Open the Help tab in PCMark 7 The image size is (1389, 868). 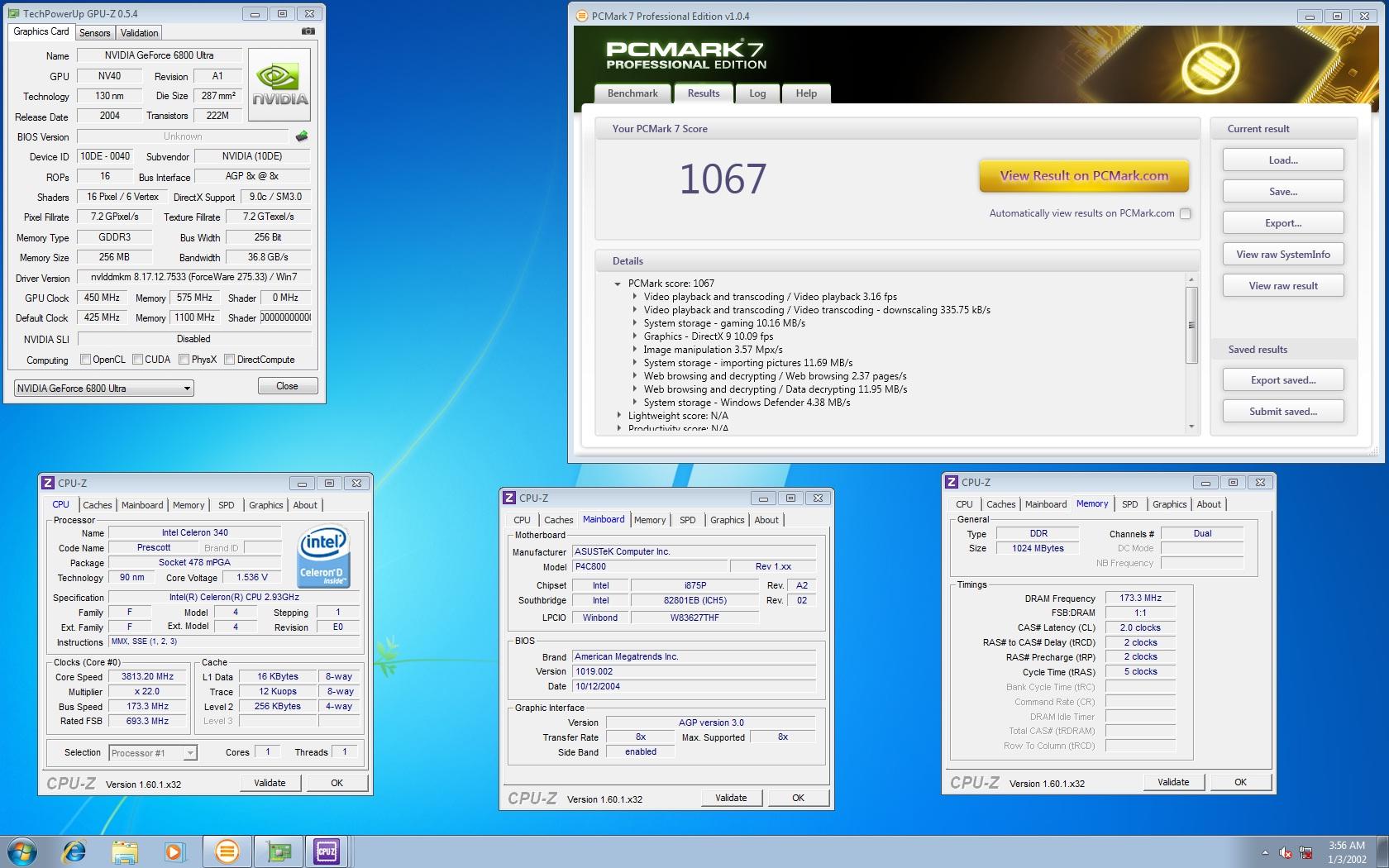806,93
